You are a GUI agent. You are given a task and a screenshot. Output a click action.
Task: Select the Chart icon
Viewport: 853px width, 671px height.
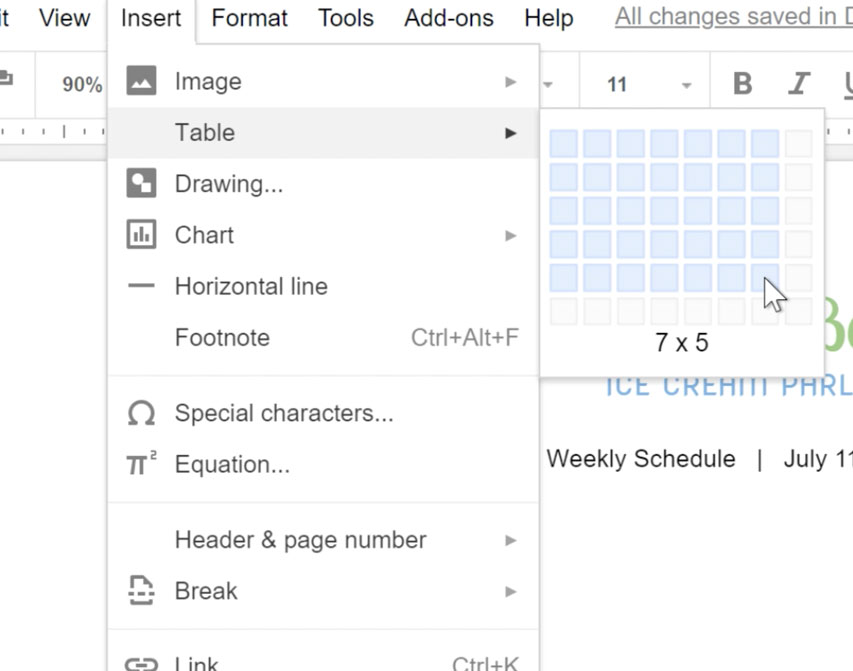click(141, 235)
